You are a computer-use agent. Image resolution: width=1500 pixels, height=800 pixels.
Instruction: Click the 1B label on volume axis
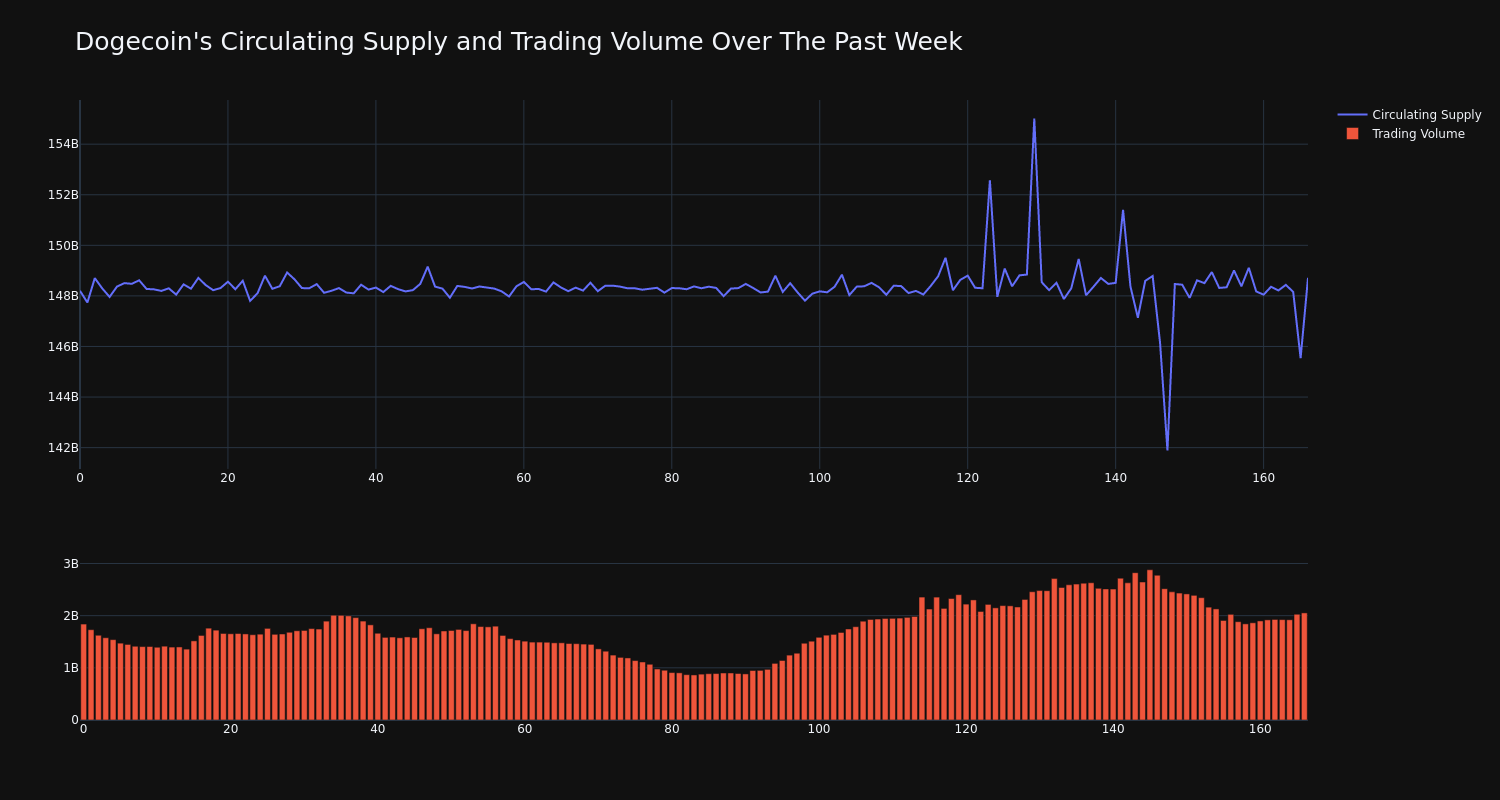70,668
